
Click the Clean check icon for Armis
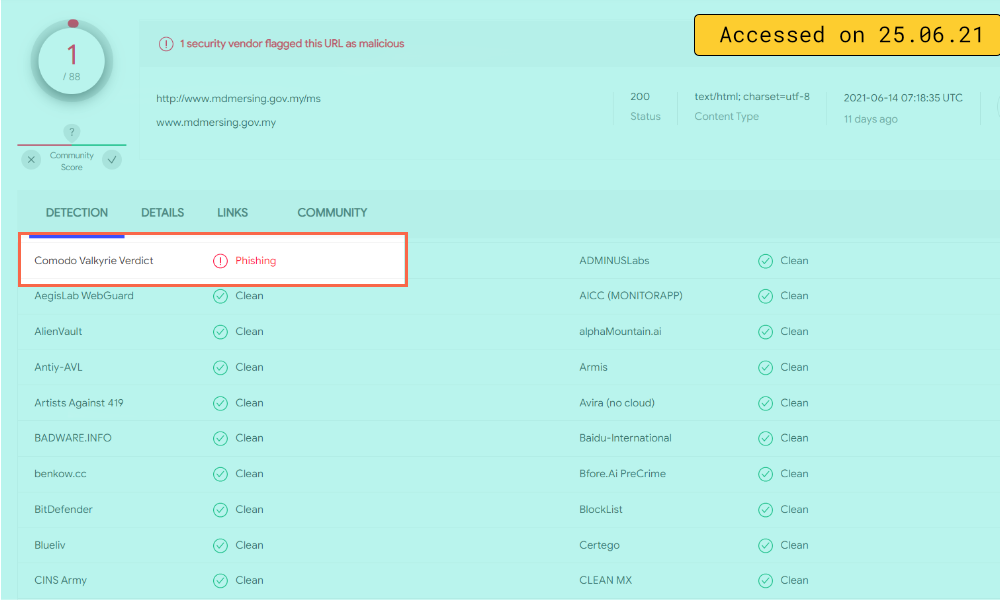tap(765, 368)
